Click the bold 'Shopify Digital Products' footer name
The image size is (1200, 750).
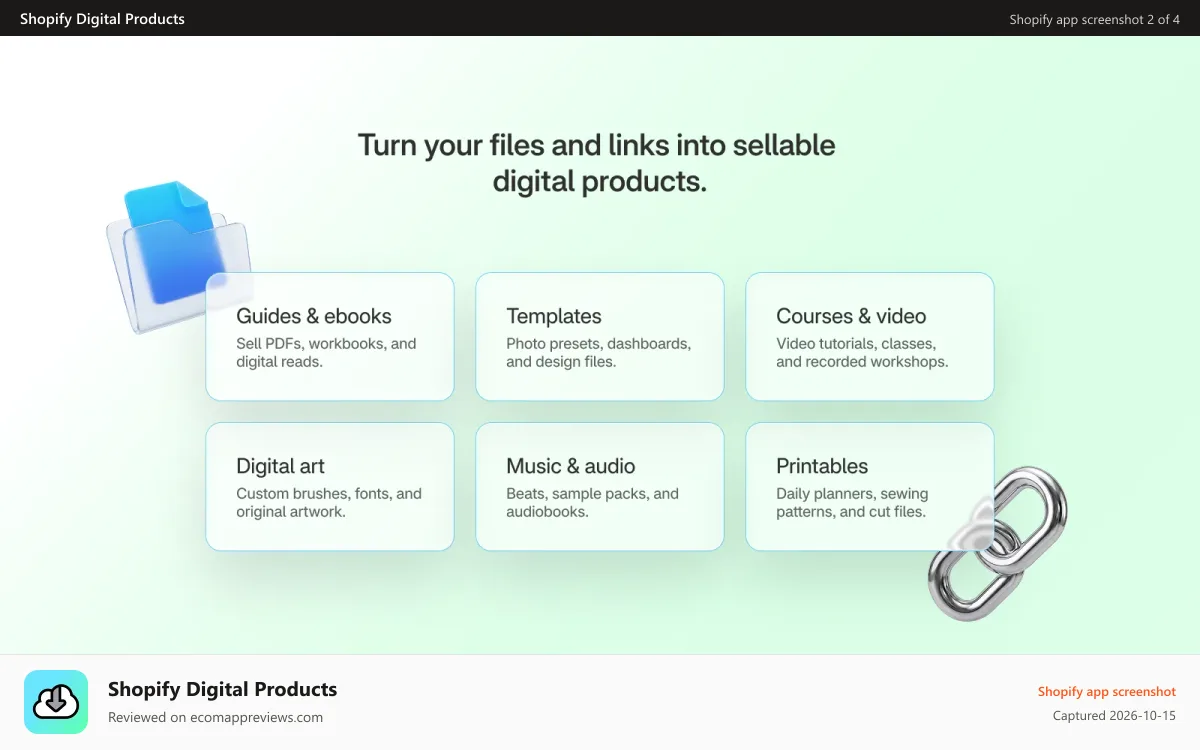tap(222, 689)
